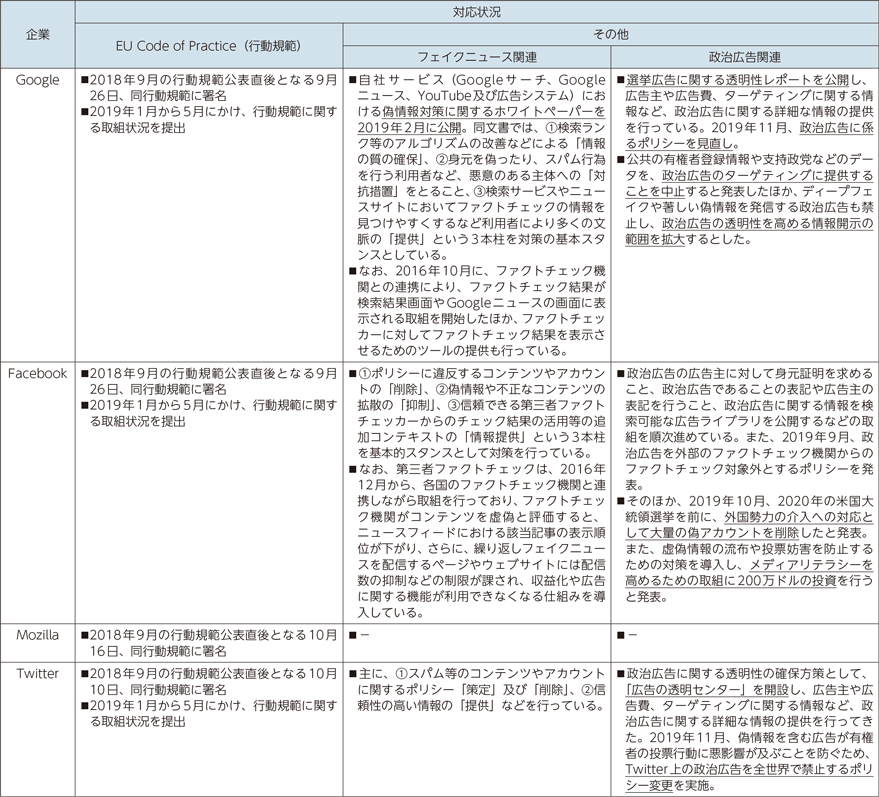Screen dimensions: 879x797
Task: Click Facebook's ①ポリシーに違反するコンテンツ paragraph
Action: click(477, 413)
